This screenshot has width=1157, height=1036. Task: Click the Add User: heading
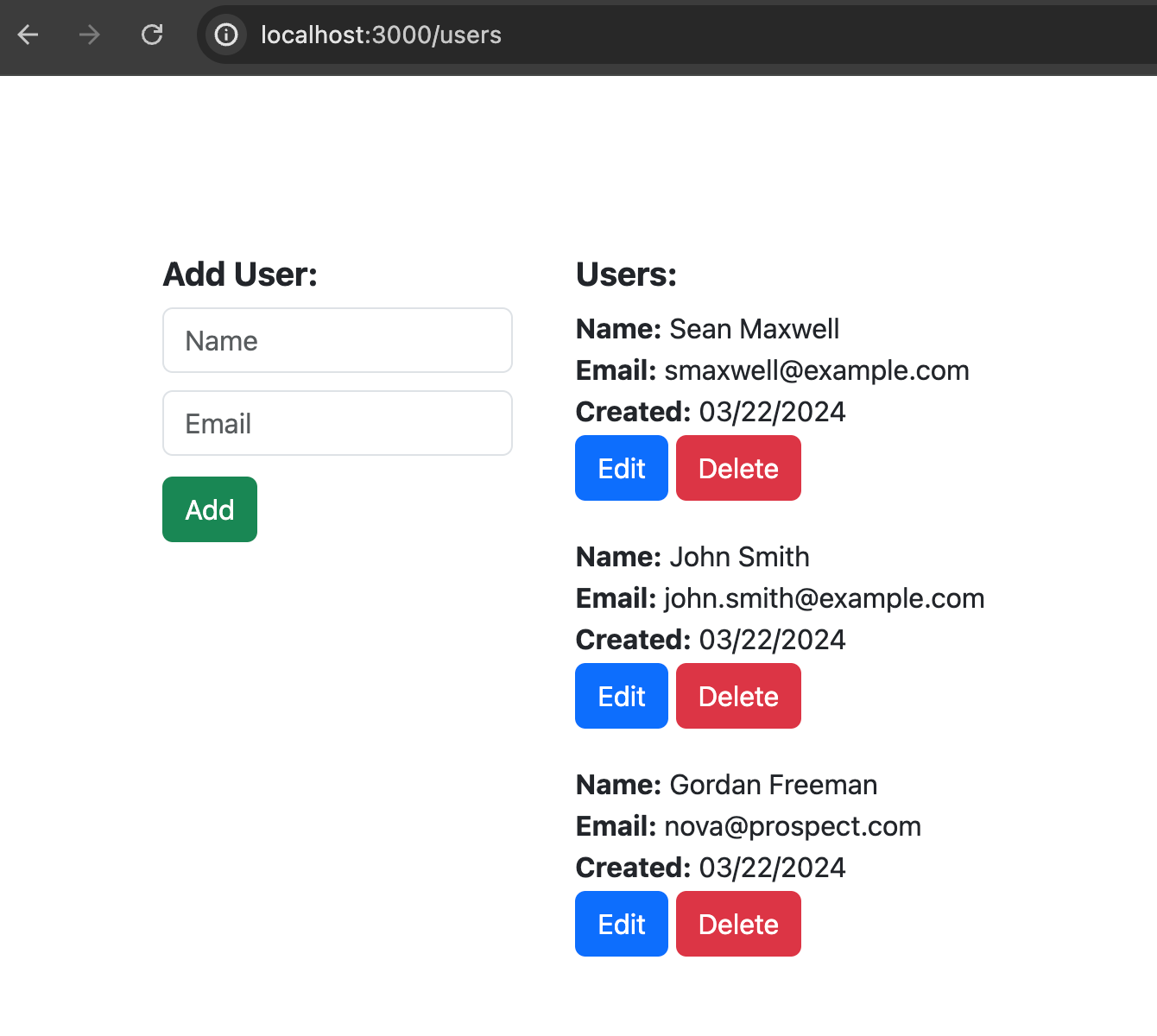click(x=240, y=275)
